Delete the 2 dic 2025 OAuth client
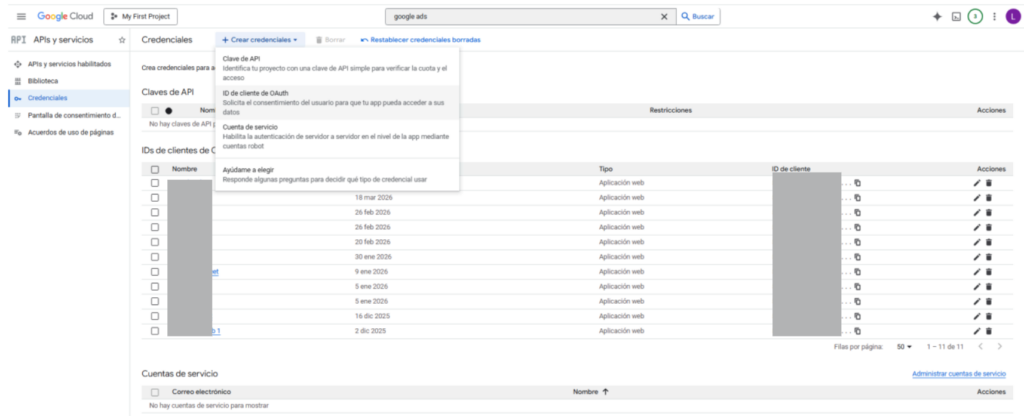 [989, 330]
